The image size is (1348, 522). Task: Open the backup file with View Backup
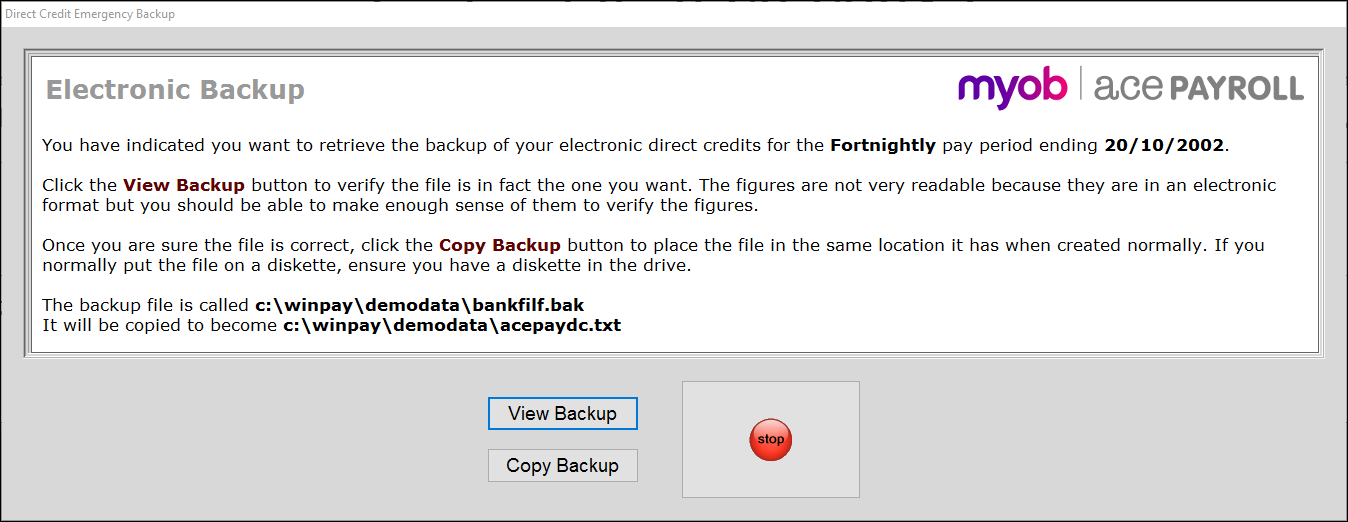click(x=562, y=413)
